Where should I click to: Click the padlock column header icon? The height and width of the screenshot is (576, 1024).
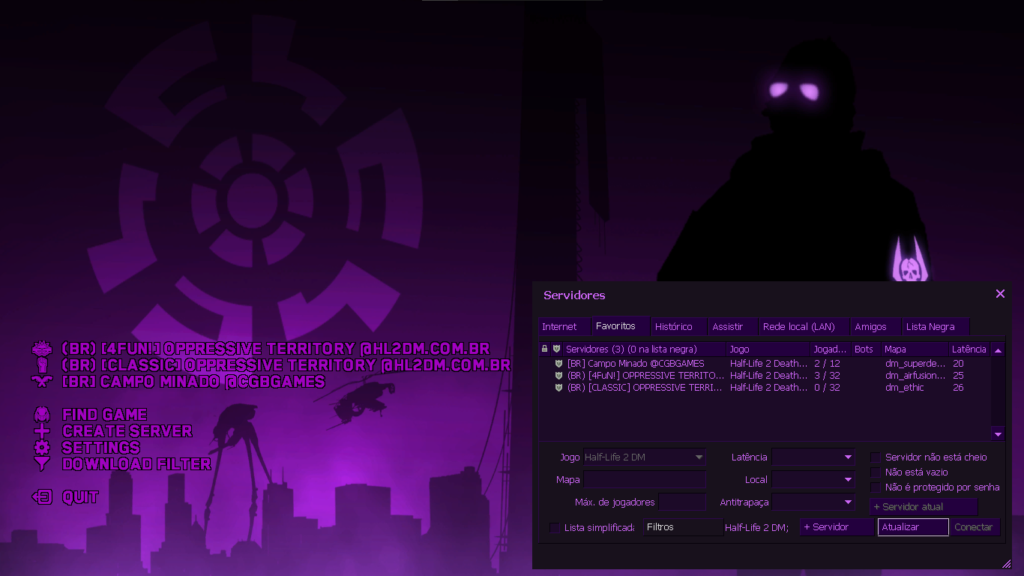point(545,349)
